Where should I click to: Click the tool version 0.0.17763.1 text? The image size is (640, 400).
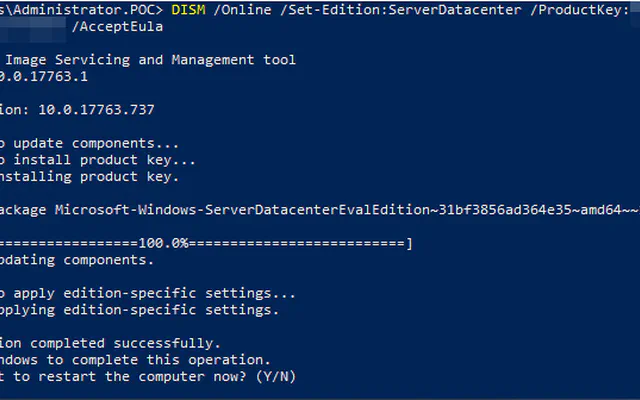pos(44,77)
